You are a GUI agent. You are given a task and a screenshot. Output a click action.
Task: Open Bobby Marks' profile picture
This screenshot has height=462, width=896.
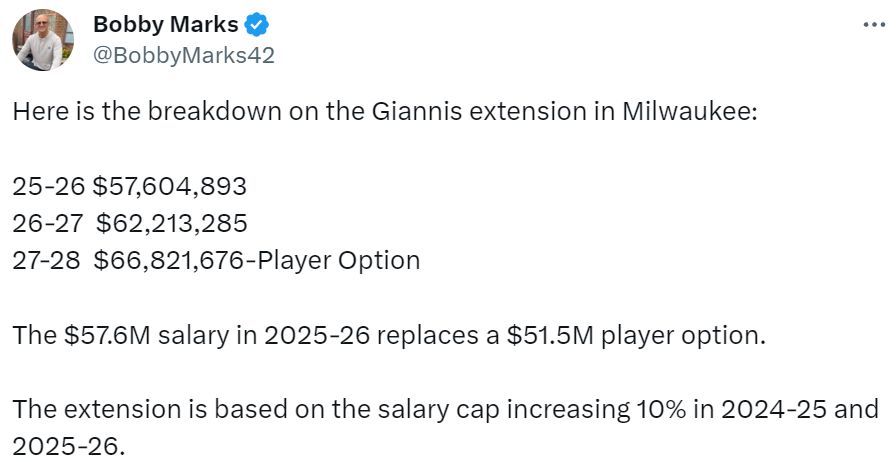43,40
